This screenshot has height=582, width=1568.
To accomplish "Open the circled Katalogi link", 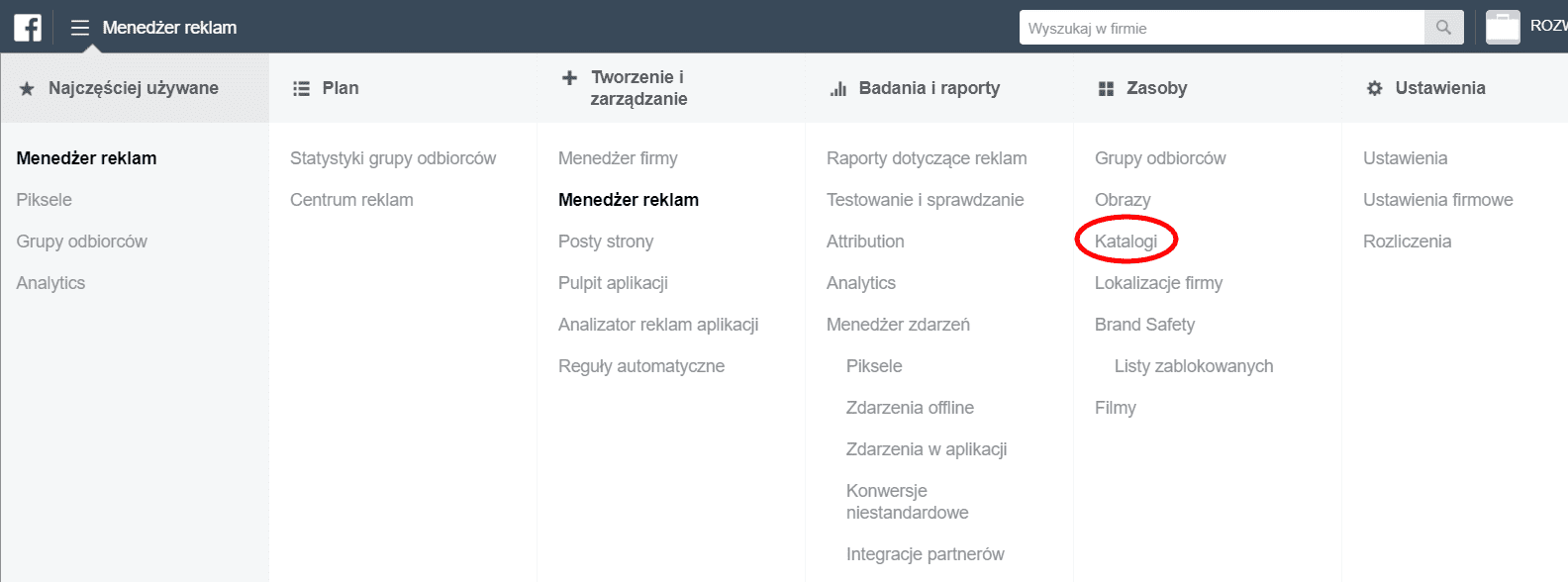I will pos(1125,240).
